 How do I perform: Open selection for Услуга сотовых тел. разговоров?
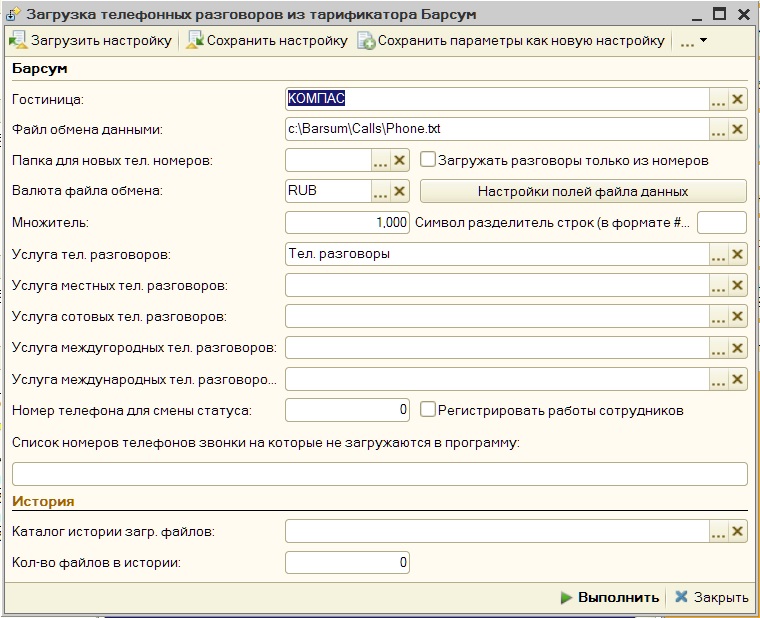click(718, 317)
